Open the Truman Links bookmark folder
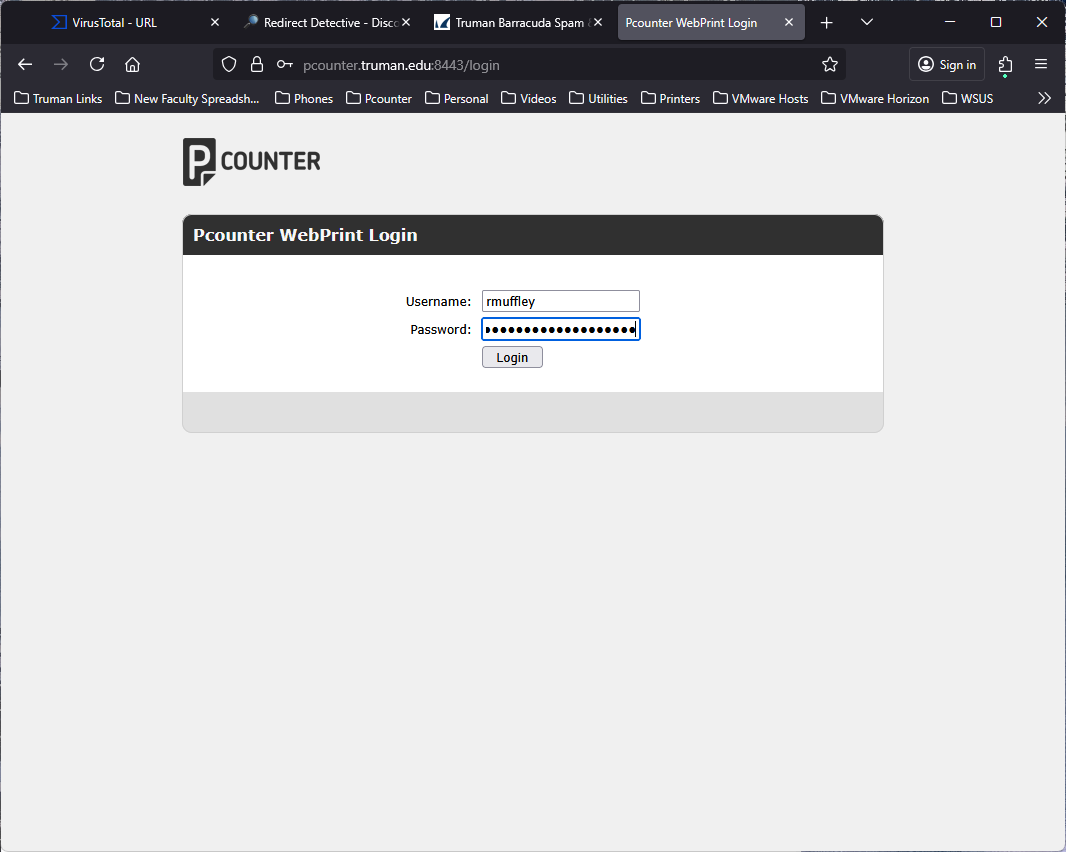 (58, 99)
